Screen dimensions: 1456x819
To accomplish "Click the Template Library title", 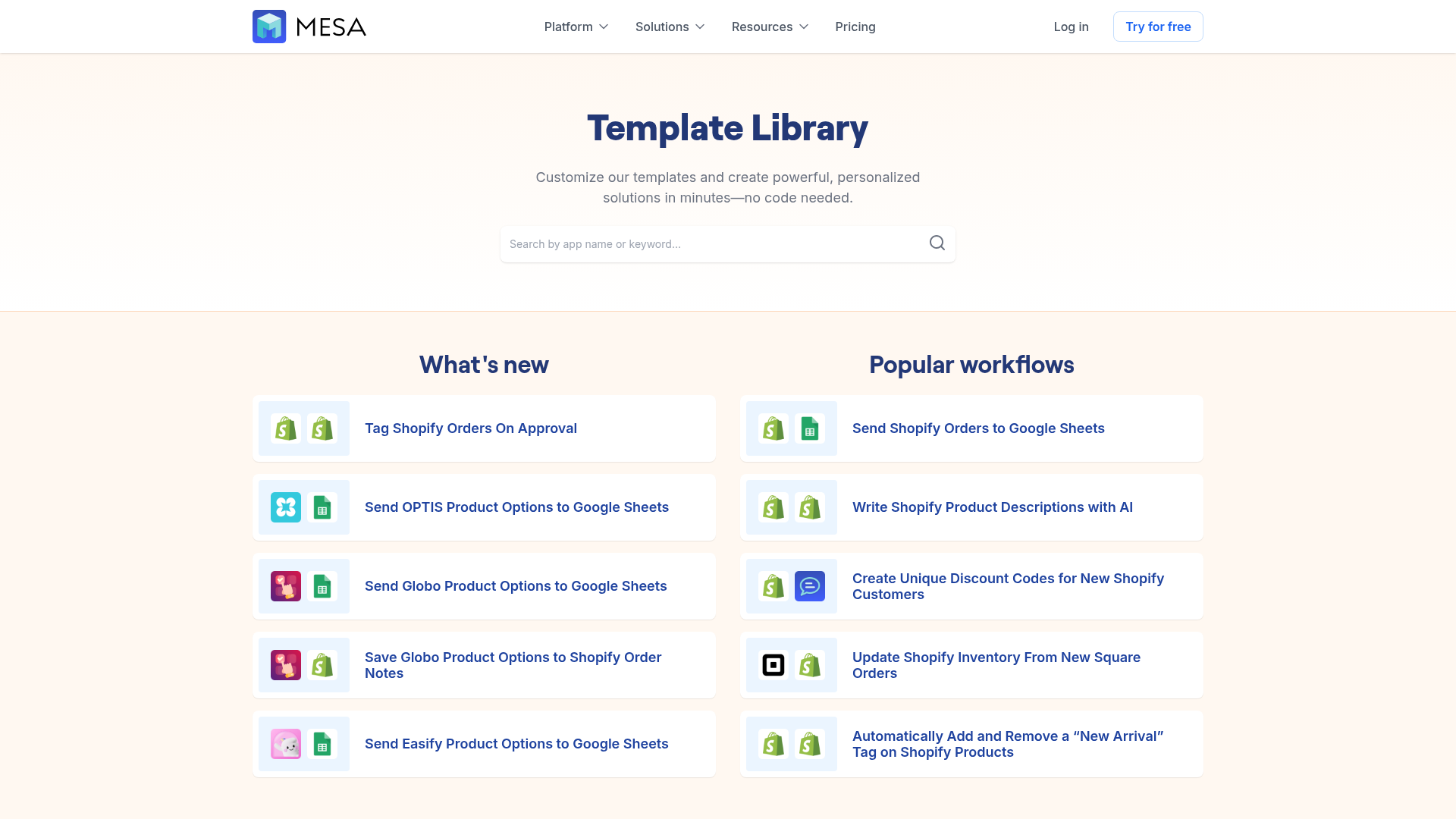I will pyautogui.click(x=728, y=127).
